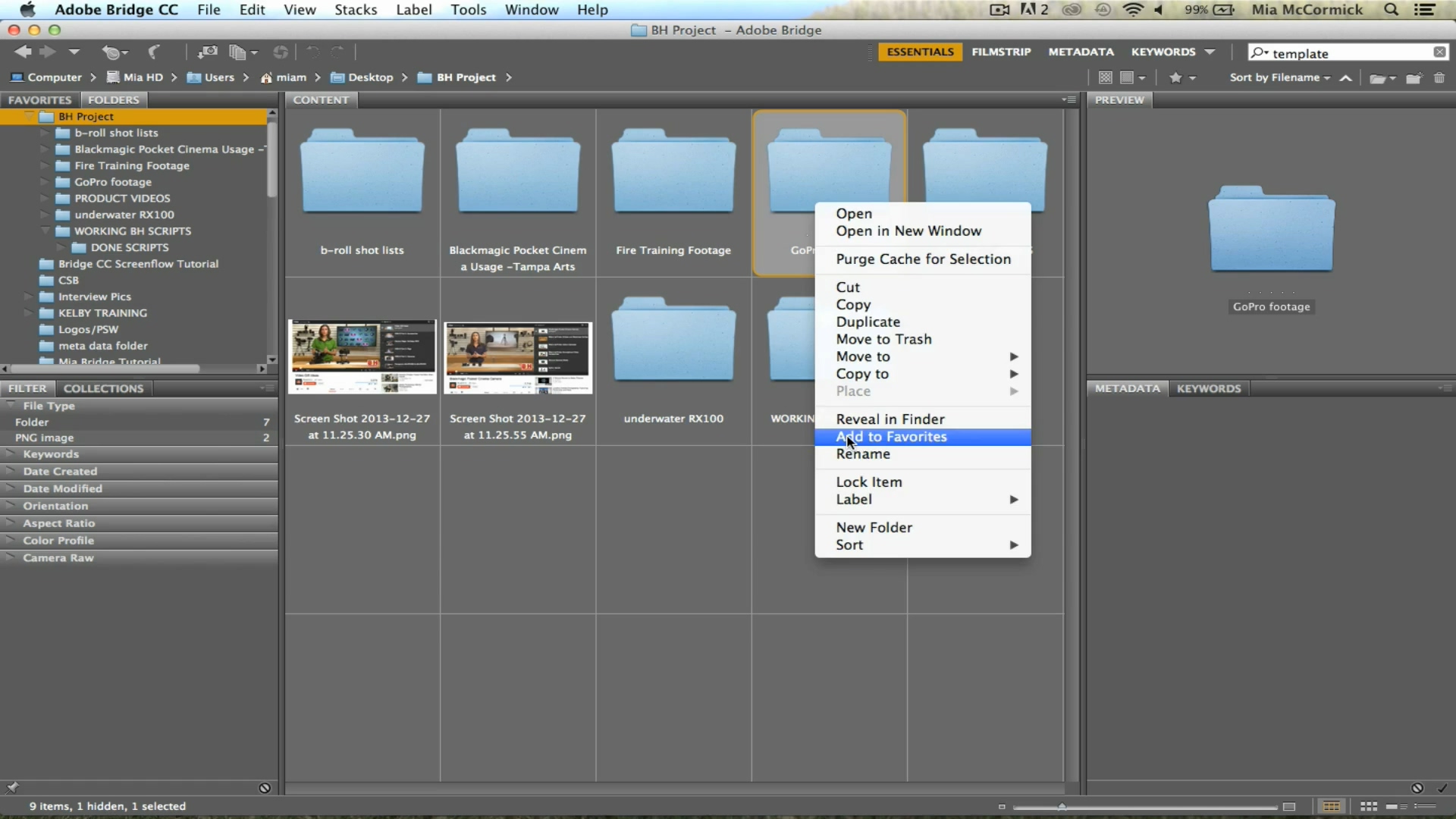This screenshot has height=819, width=1456.
Task: Switch to View content as thumbnails
Action: (1369, 807)
